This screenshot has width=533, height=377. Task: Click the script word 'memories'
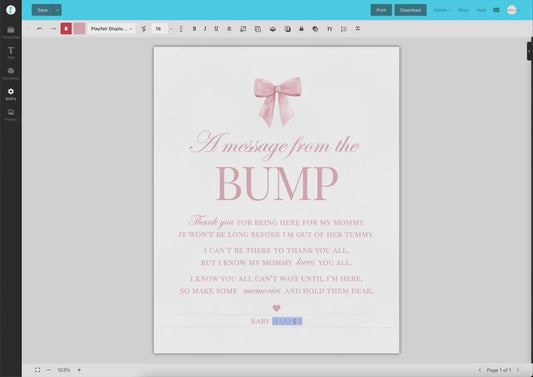point(262,291)
